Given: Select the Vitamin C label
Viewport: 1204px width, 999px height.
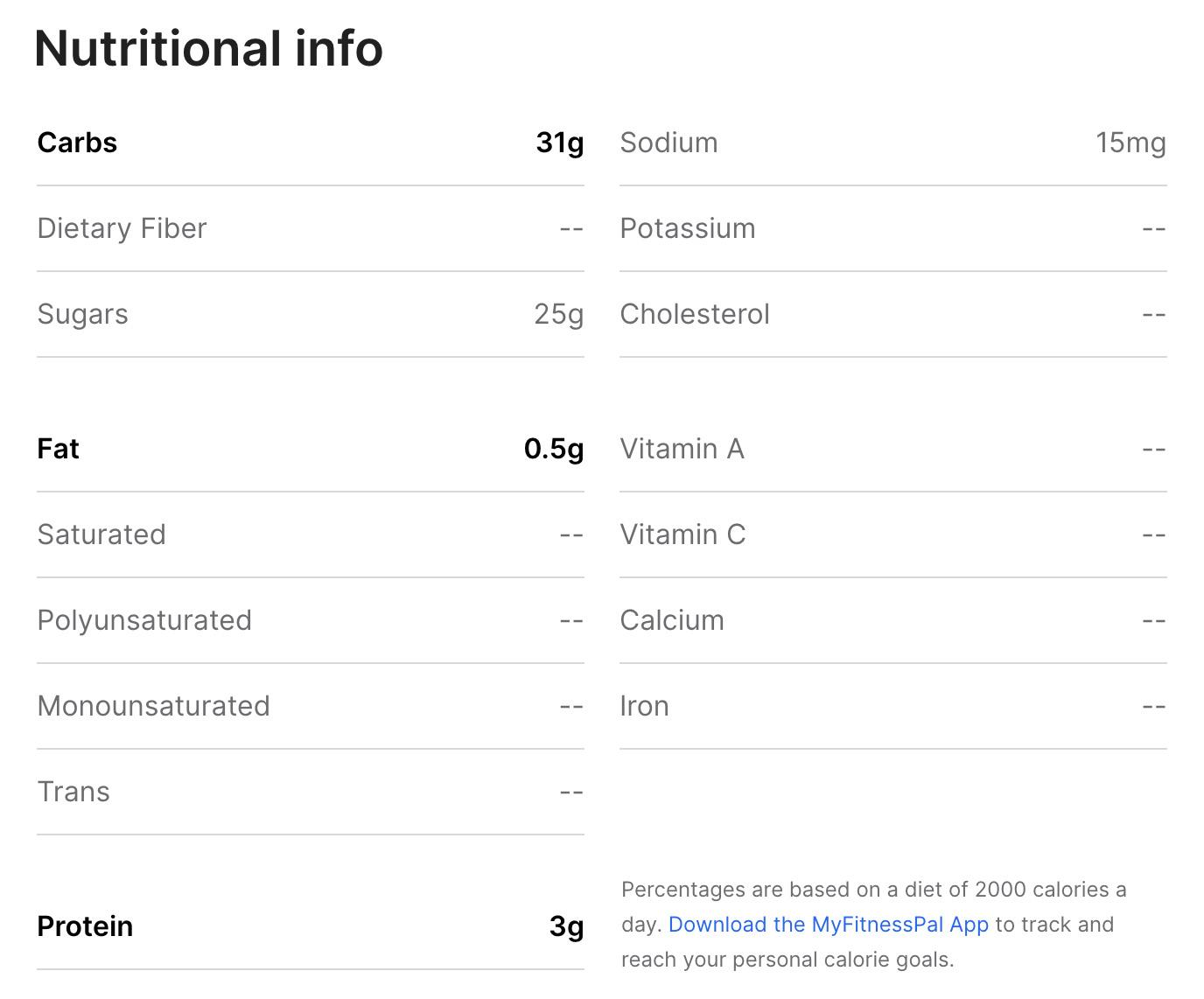Looking at the screenshot, I should (682, 534).
